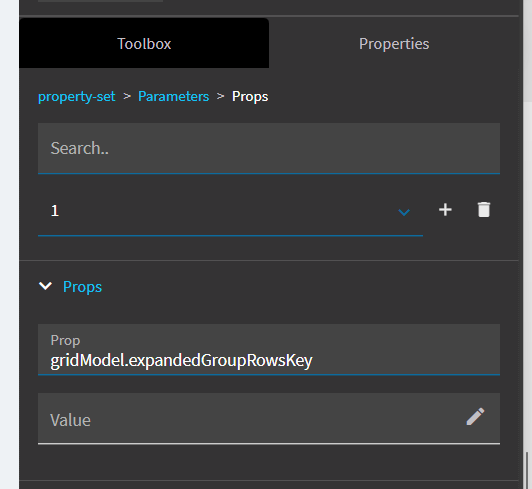Viewport: 532px width, 489px height.
Task: Click empty panel area below Value field
Action: click(269, 462)
